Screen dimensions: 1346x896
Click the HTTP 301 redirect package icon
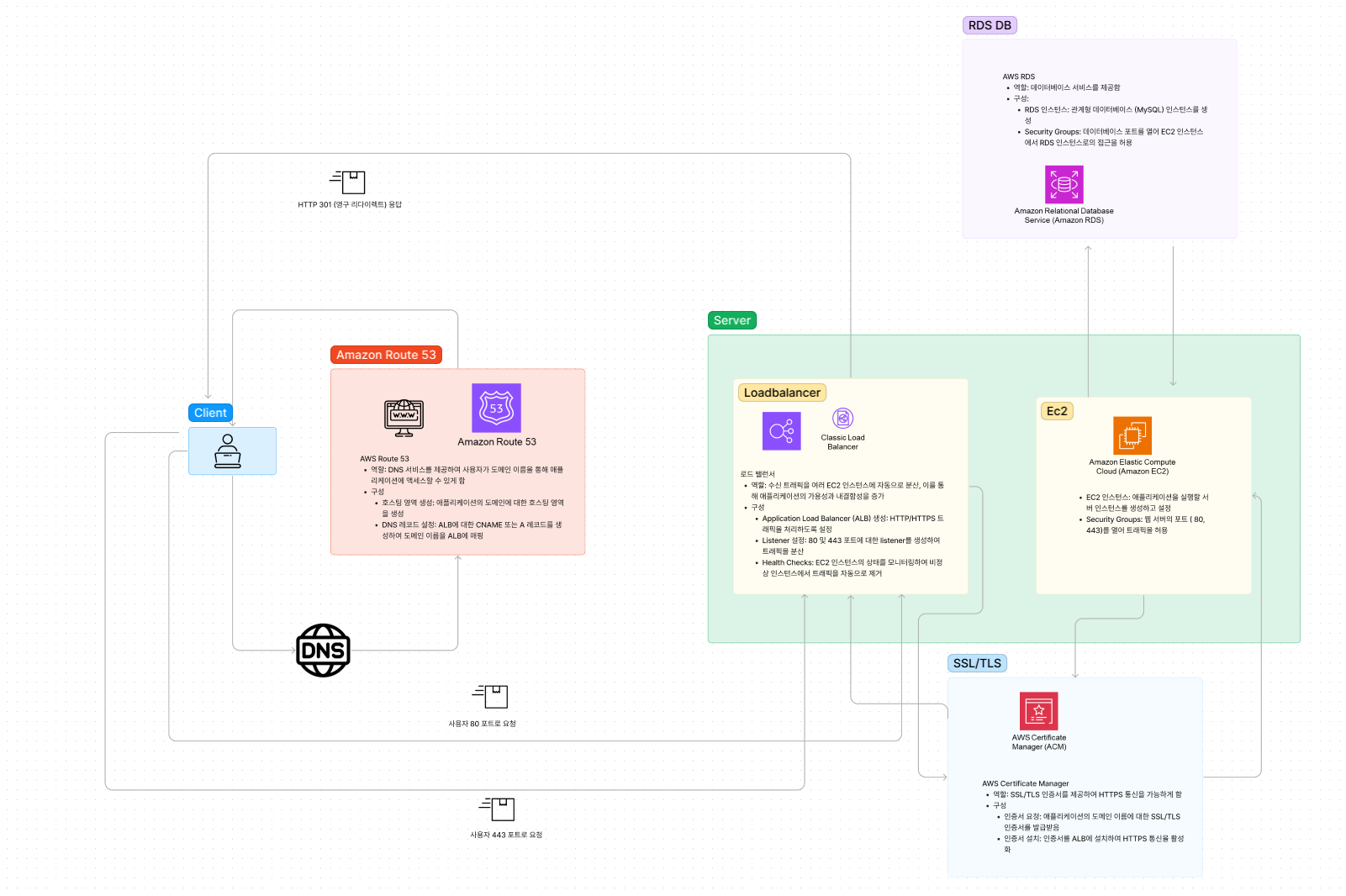[347, 182]
